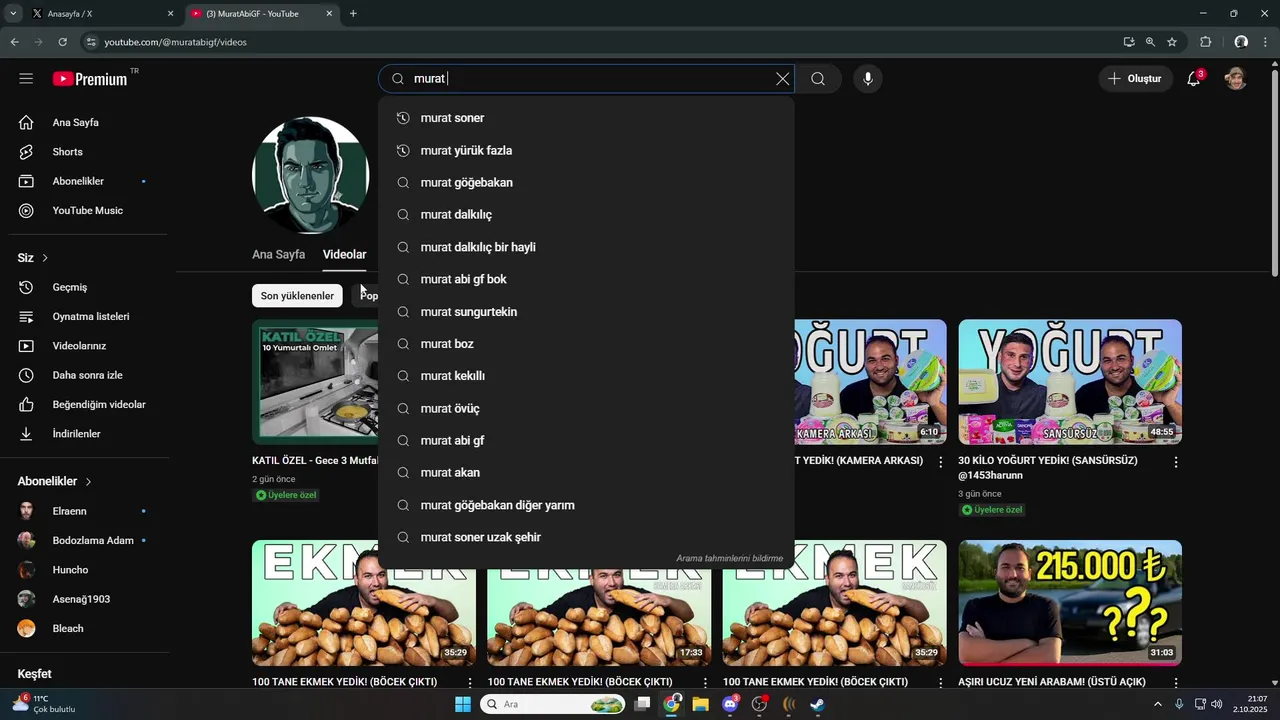Clear the search box with the X
Image resolution: width=1280 pixels, height=720 pixels.
tap(782, 79)
